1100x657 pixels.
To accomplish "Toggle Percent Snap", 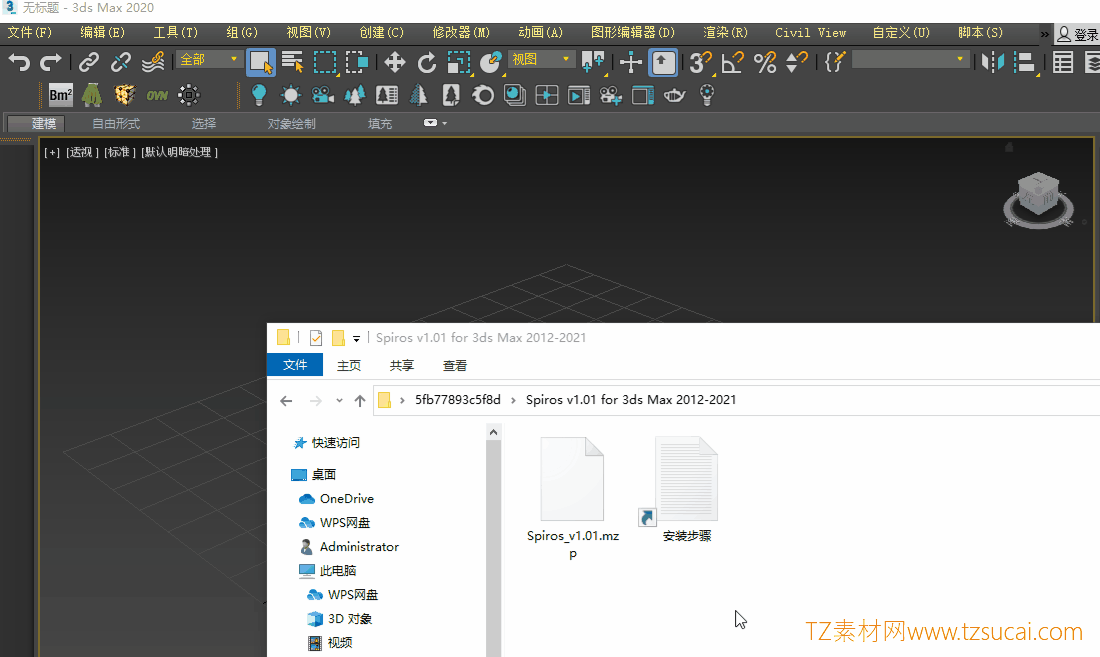I will point(765,62).
